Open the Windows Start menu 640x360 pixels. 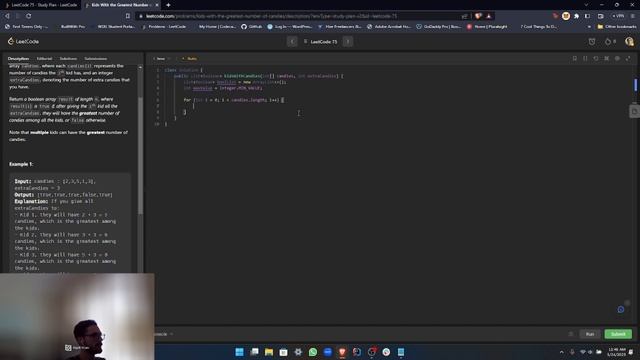[240, 352]
